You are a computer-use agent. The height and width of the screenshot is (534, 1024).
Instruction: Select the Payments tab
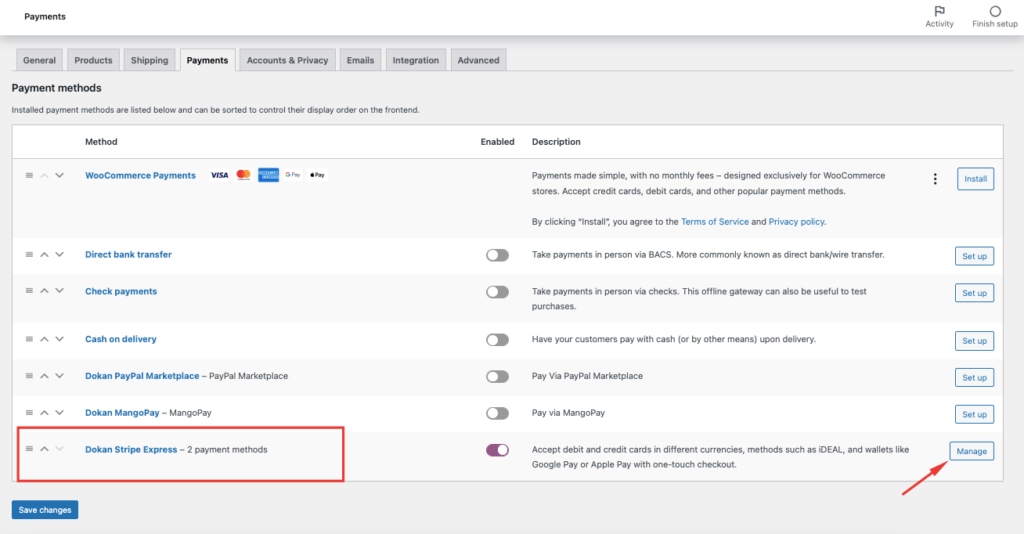(x=208, y=60)
